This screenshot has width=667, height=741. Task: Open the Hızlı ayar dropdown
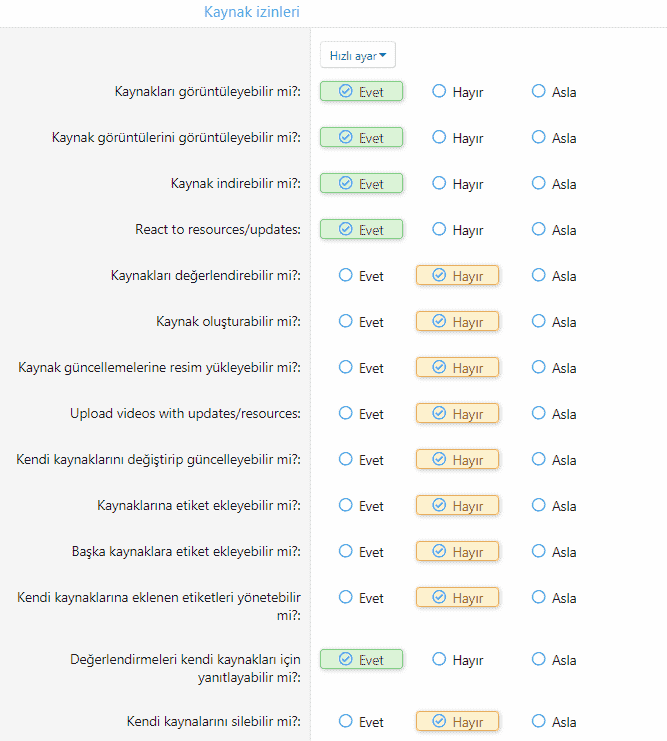[357, 56]
